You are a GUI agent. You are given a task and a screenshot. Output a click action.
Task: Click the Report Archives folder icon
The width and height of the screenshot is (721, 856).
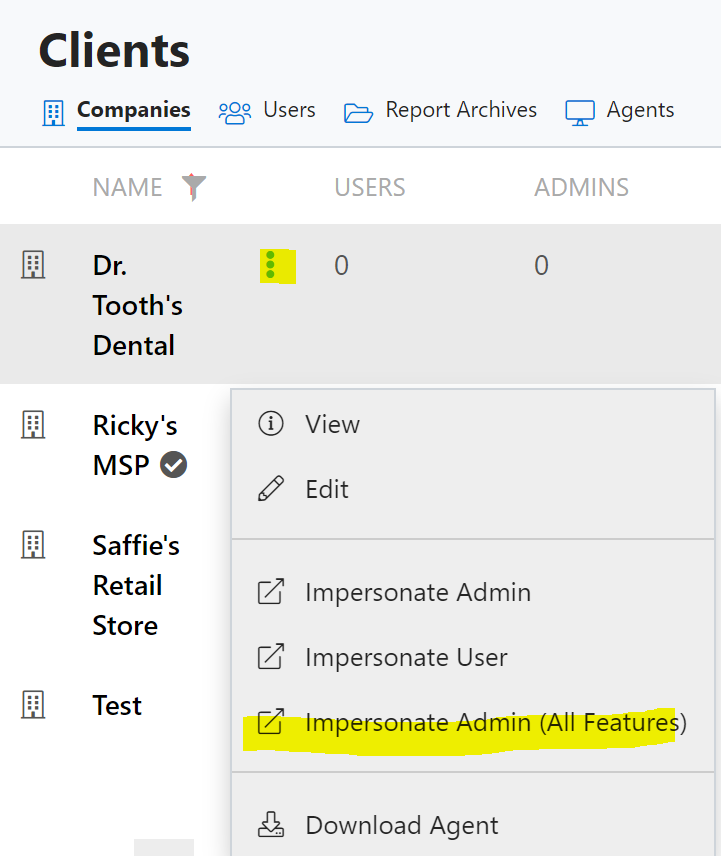[359, 113]
